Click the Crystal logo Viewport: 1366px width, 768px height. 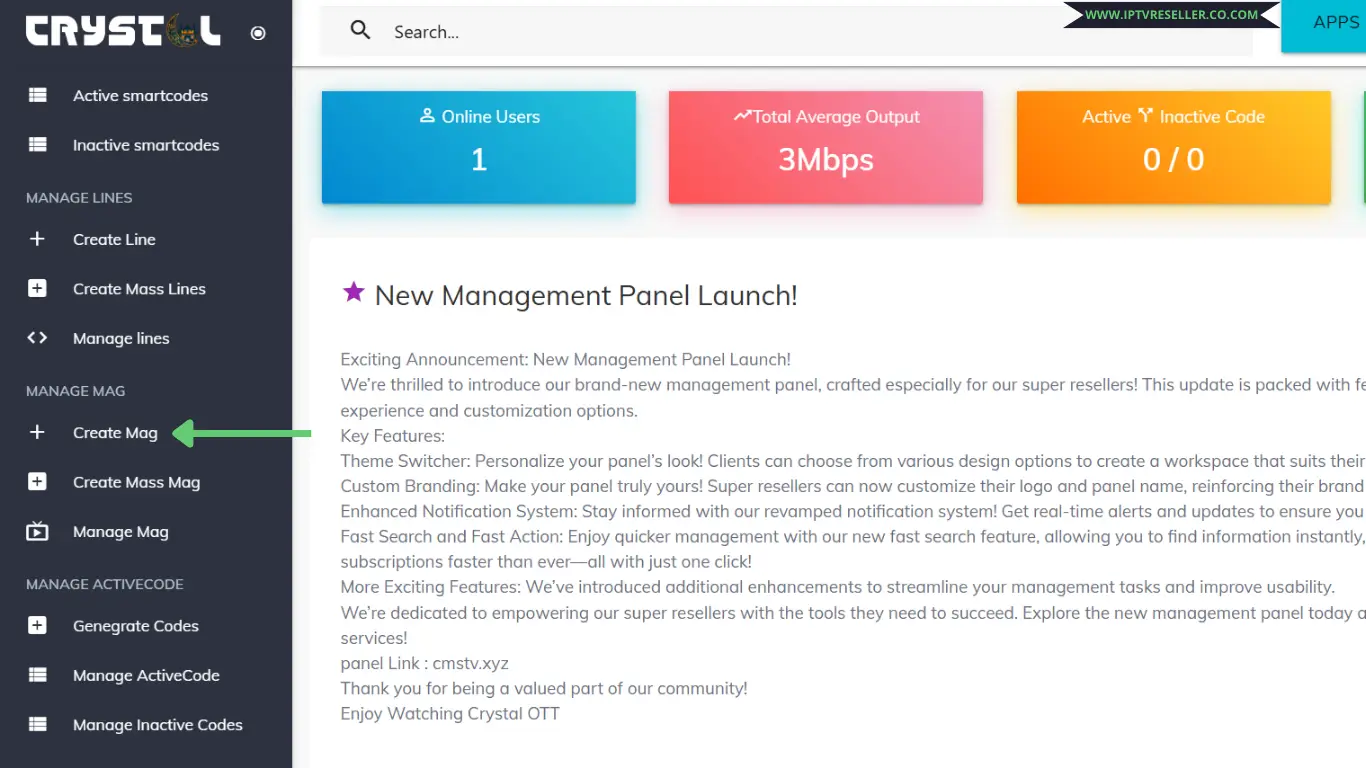(123, 32)
